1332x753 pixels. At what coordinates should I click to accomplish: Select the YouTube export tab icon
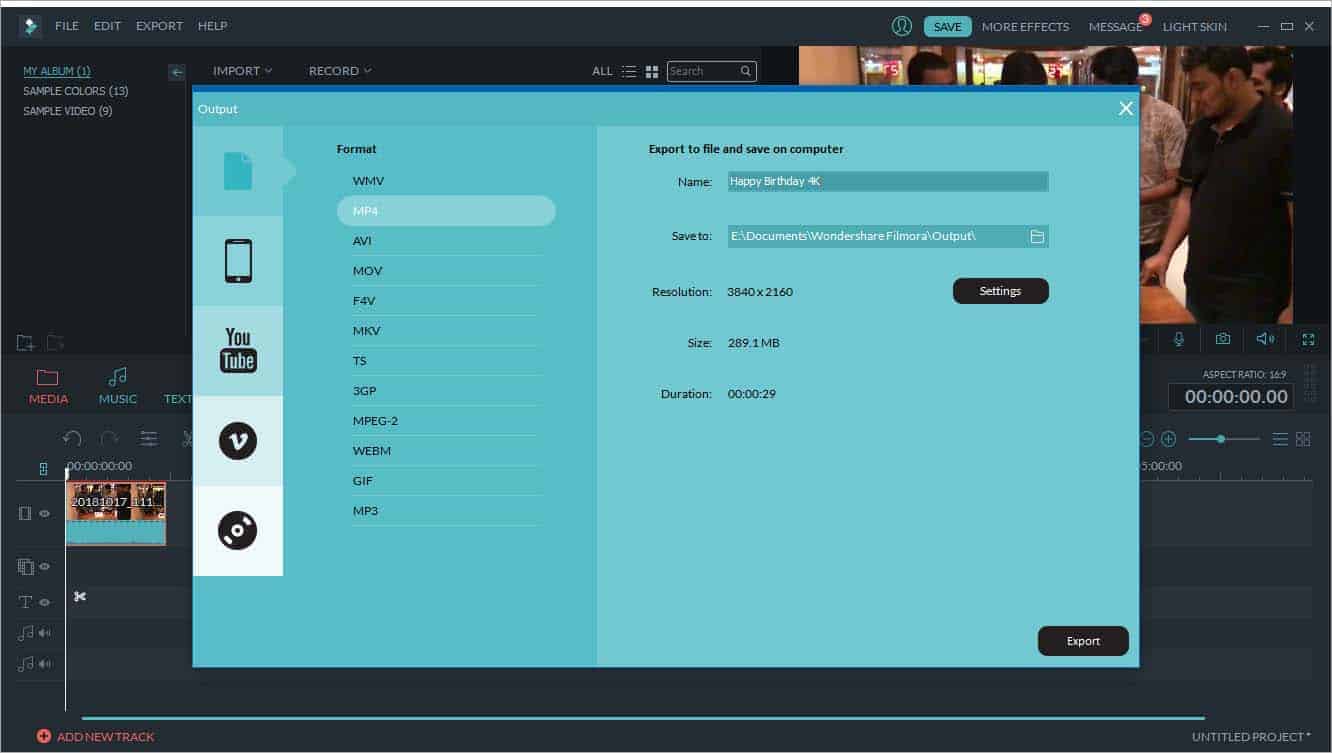238,350
